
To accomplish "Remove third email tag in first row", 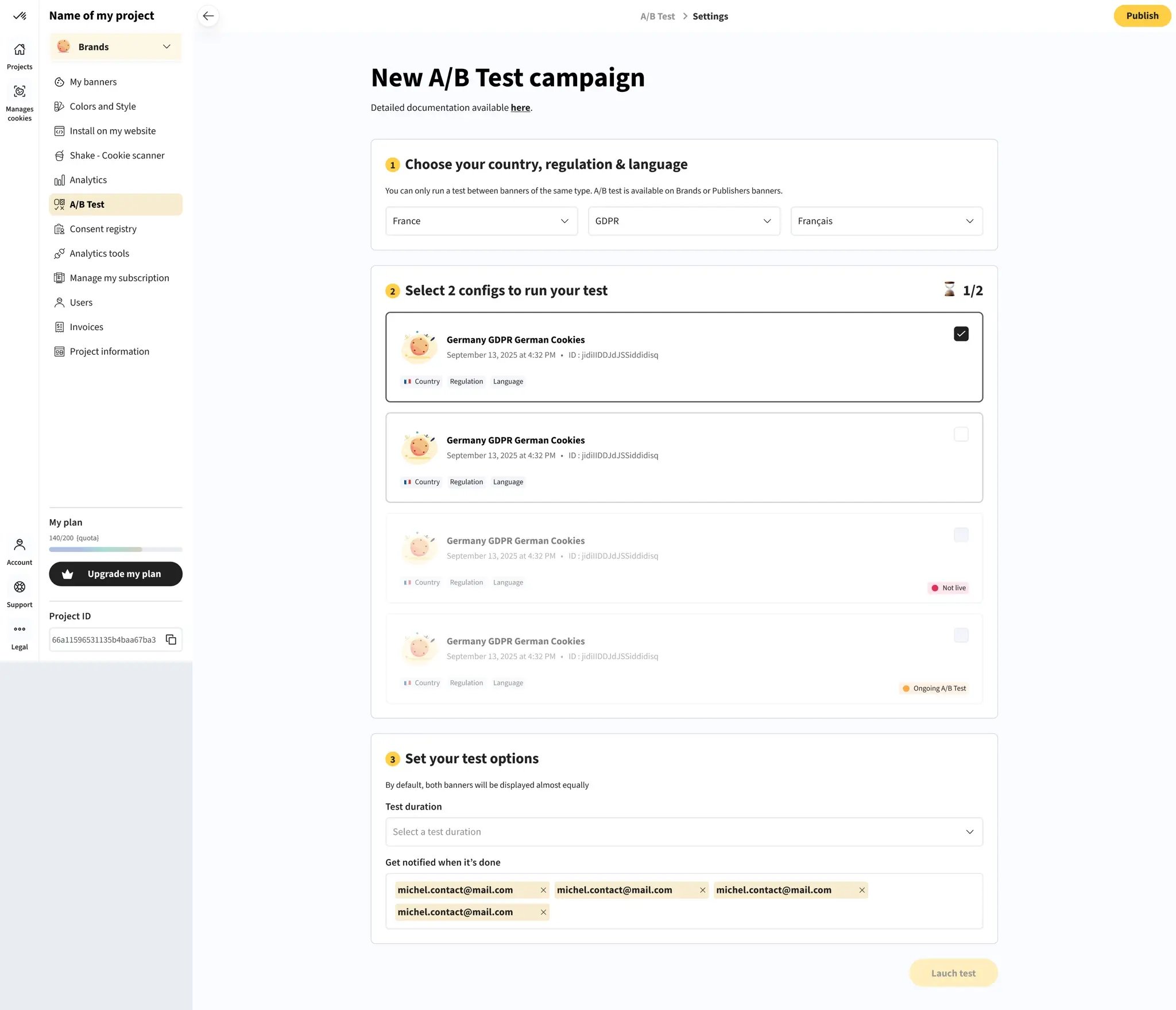I will (x=862, y=890).
